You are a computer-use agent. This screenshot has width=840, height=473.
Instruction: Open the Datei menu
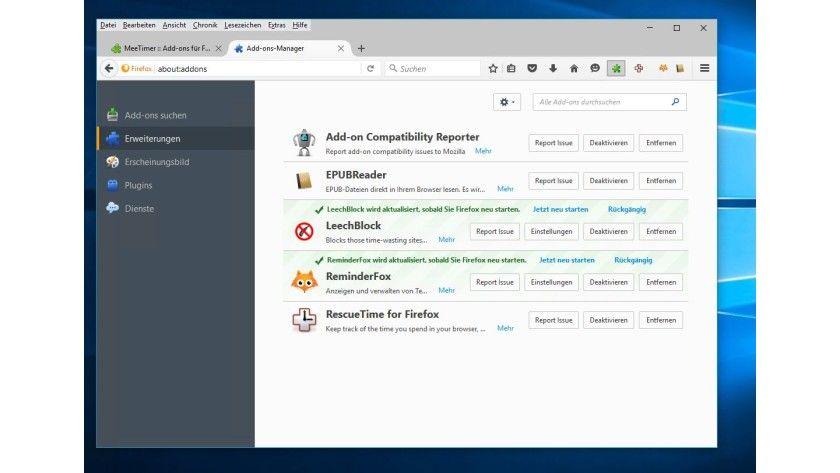pos(108,25)
